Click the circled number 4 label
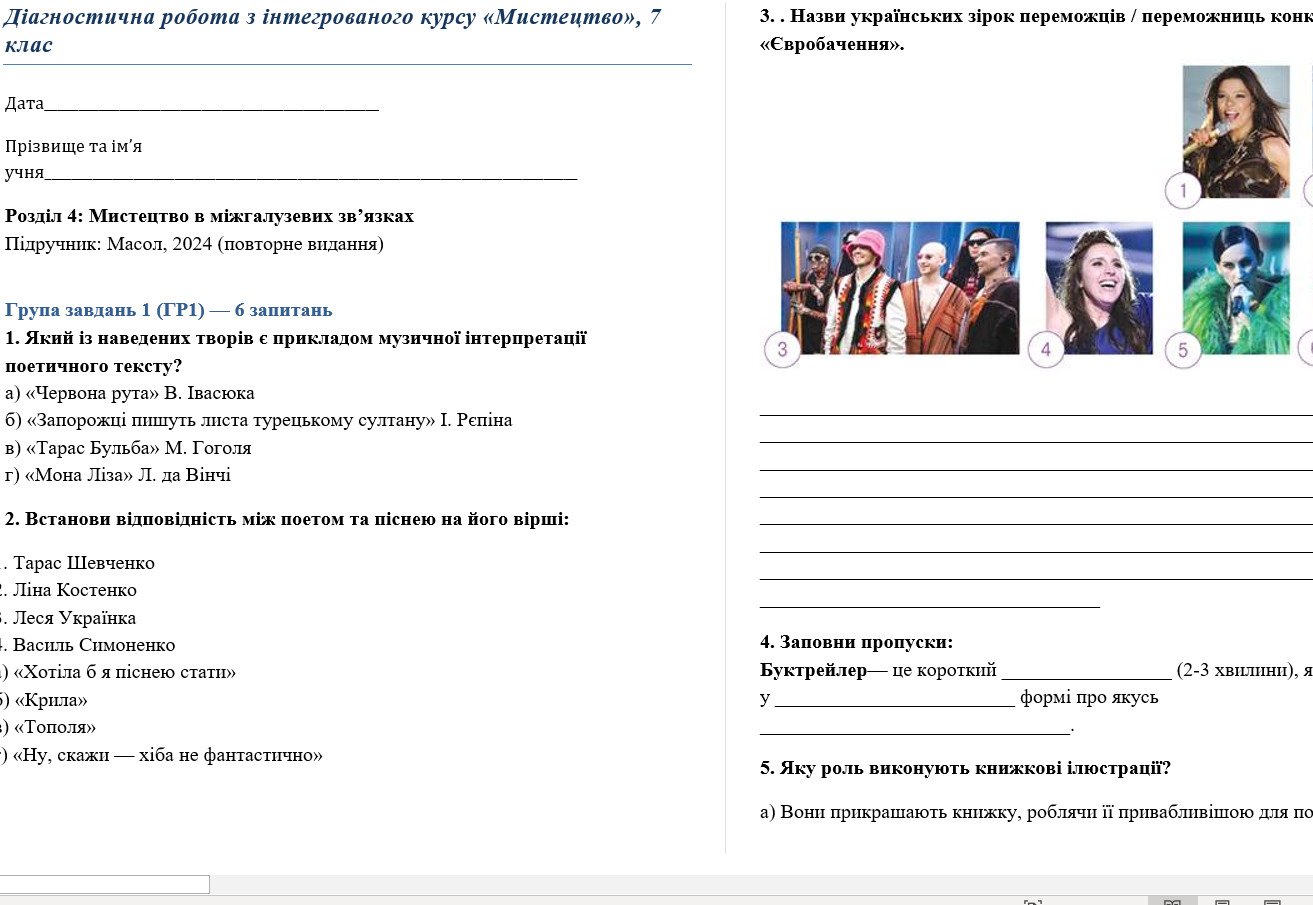This screenshot has width=1313, height=905. point(1046,349)
